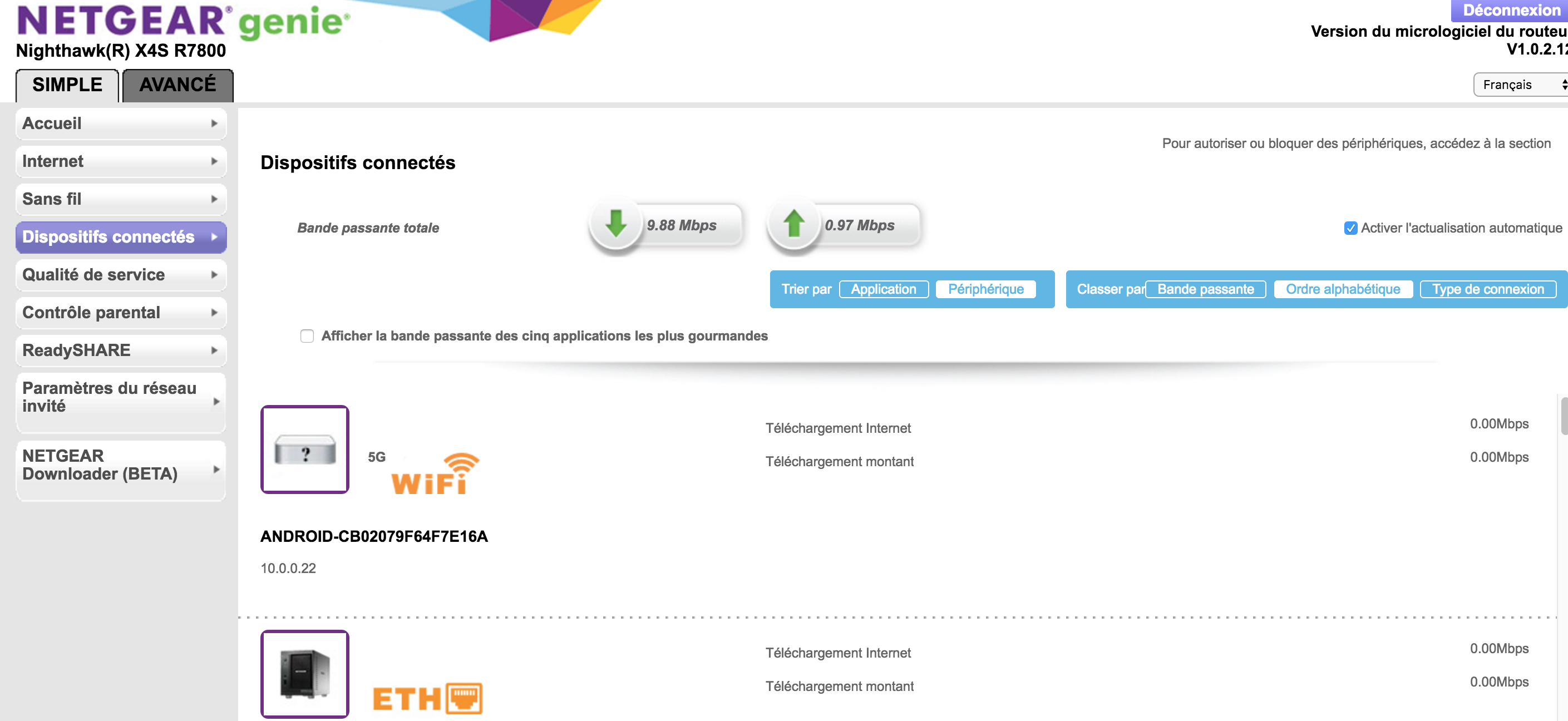The width and height of the screenshot is (1568, 721).
Task: Click the ReadySHARE menu arrow icon
Action: pos(214,350)
